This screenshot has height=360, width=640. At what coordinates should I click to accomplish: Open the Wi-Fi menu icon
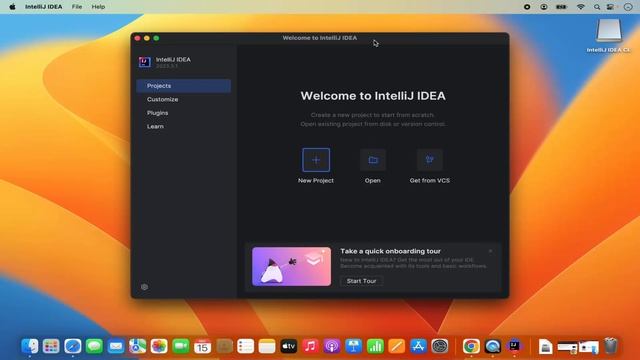tap(580, 7)
